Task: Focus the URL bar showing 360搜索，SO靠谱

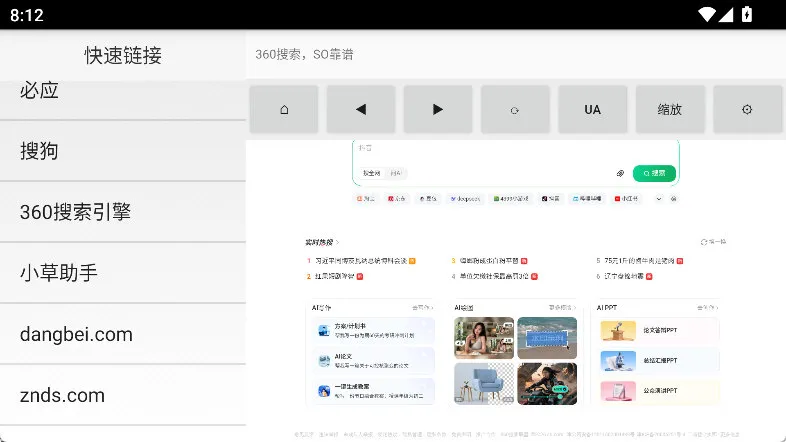Action: (516, 54)
